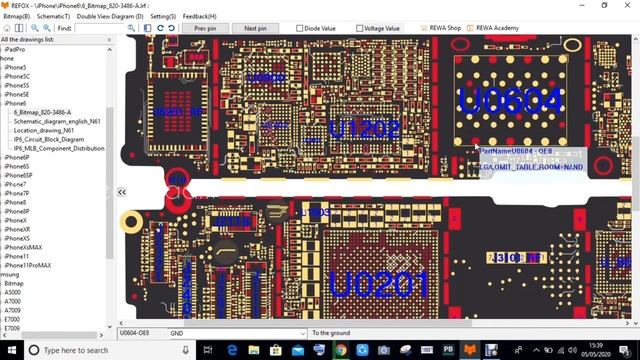Open Microsoft Edge from the taskbar

(x=232, y=350)
